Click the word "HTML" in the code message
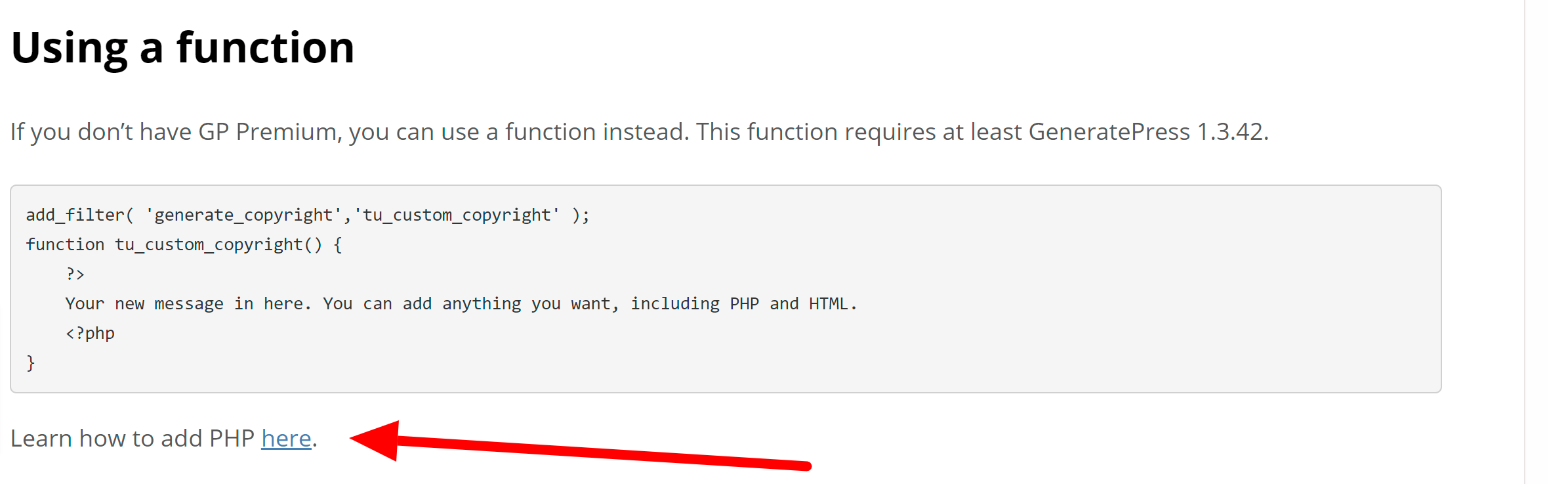The image size is (1568, 484). [x=828, y=303]
